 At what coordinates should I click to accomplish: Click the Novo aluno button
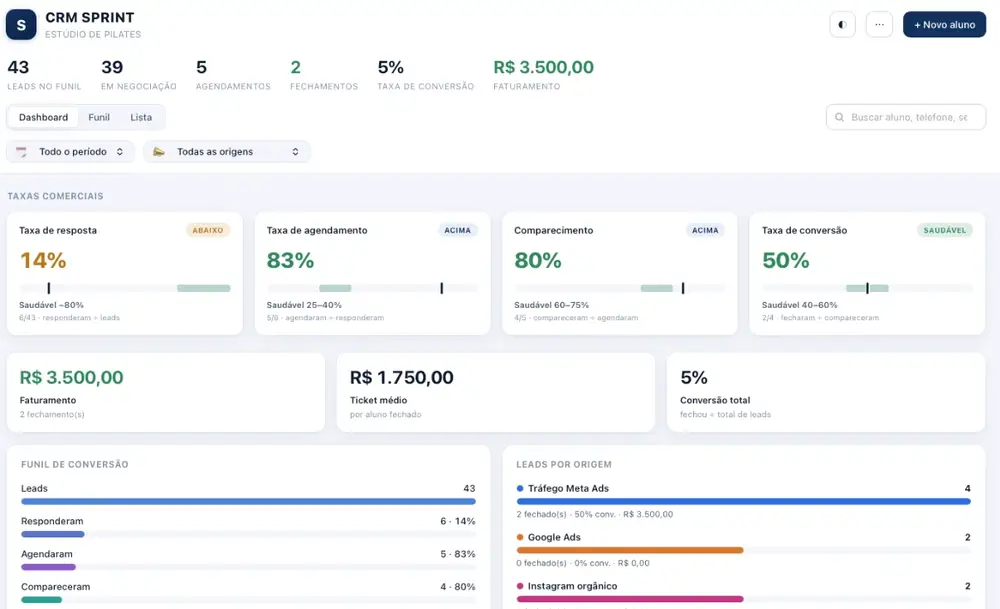point(944,25)
